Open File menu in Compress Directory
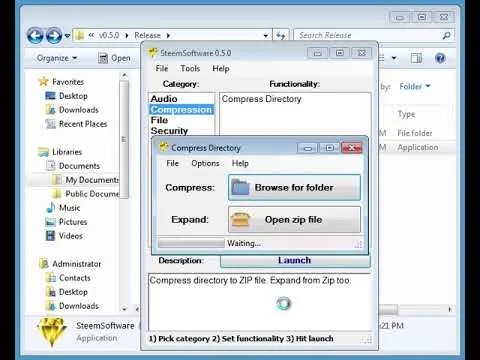Viewport: 480px width, 360px height. (x=173, y=163)
